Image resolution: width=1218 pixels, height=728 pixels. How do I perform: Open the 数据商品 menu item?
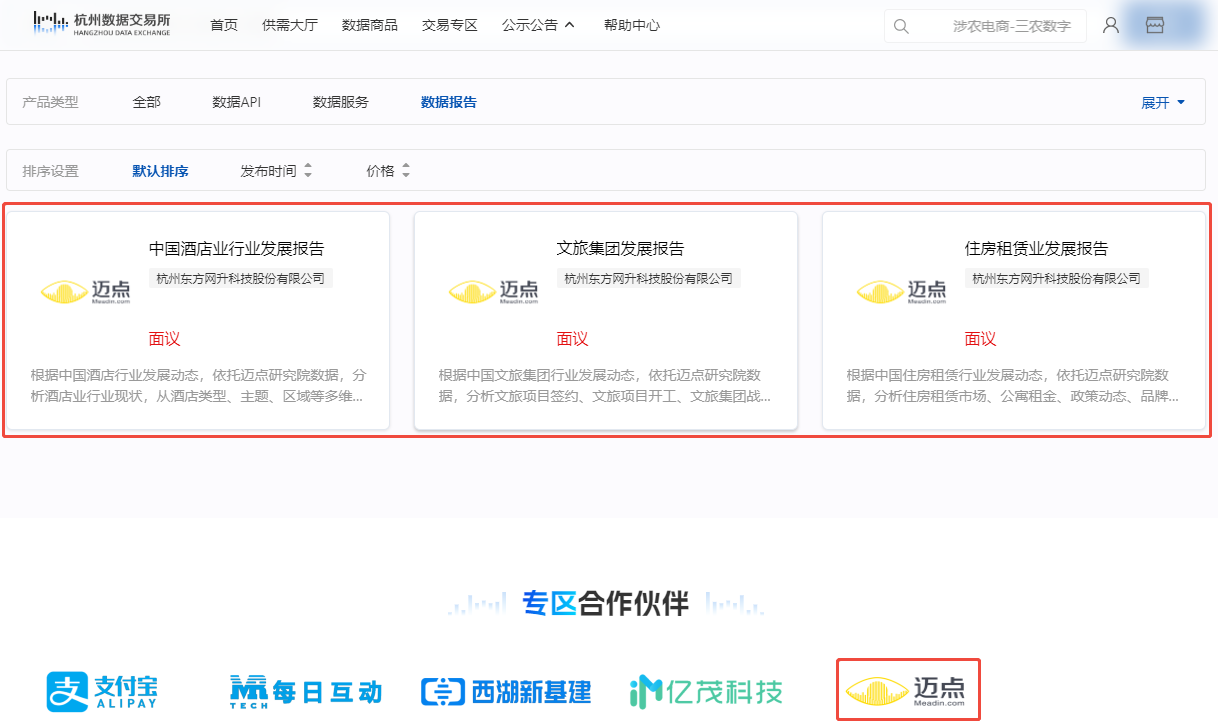[x=367, y=25]
